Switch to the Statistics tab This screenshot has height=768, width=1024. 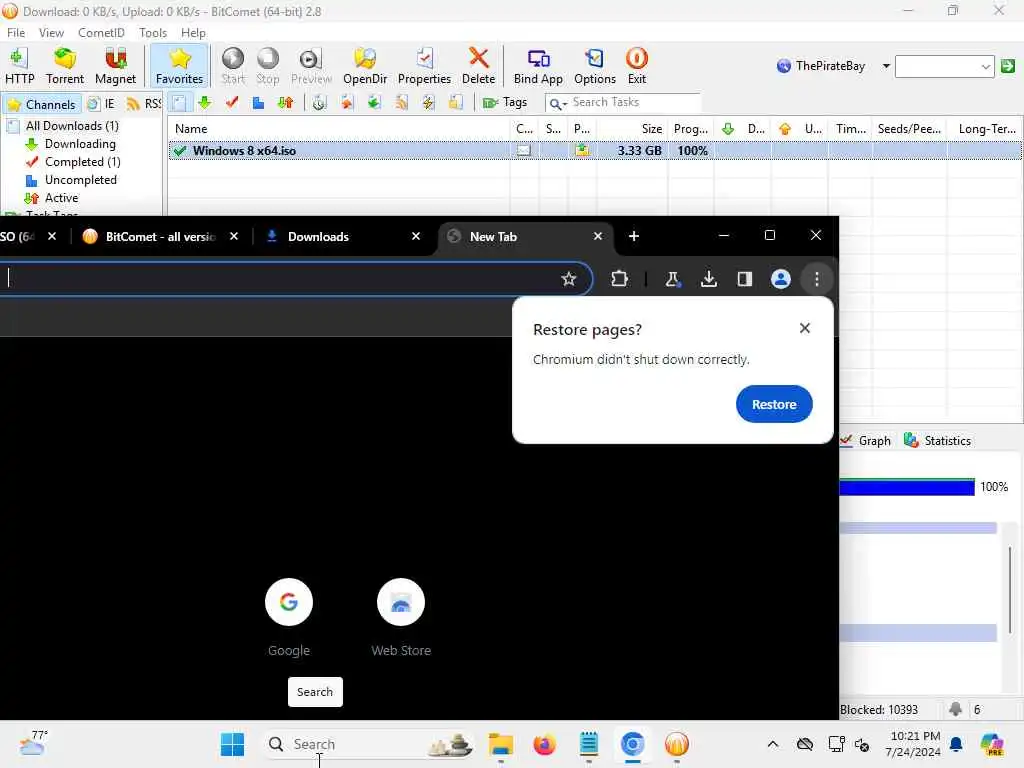click(x=938, y=441)
